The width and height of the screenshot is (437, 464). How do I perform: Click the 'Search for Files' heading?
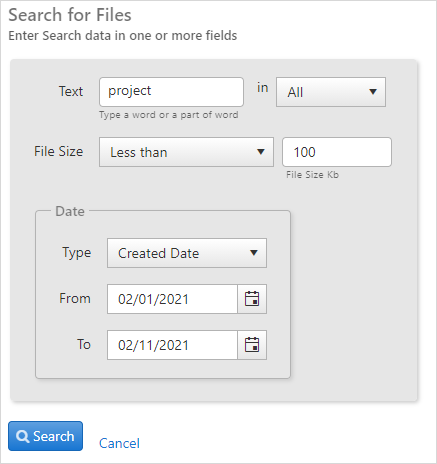click(x=70, y=15)
